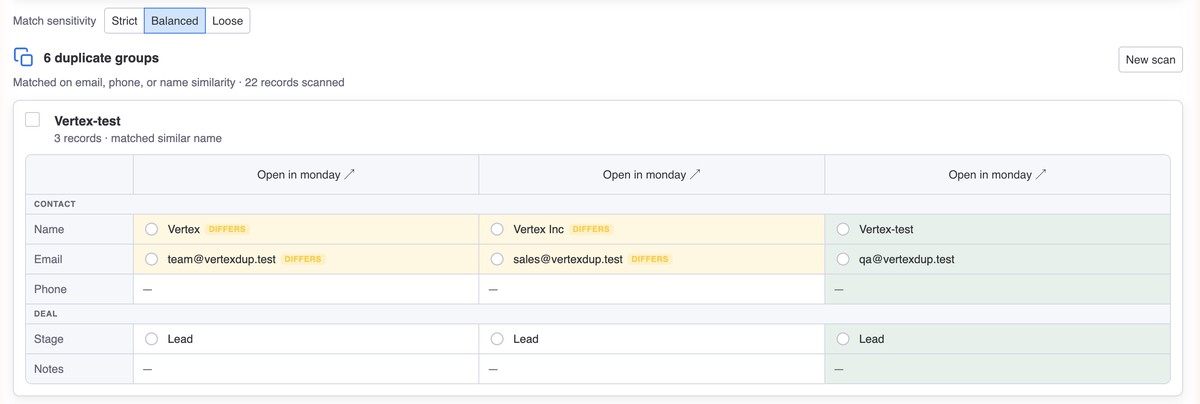Pick email sales@vertexdup.test radio
Viewport: 1200px width, 404px height.
[x=498, y=259]
